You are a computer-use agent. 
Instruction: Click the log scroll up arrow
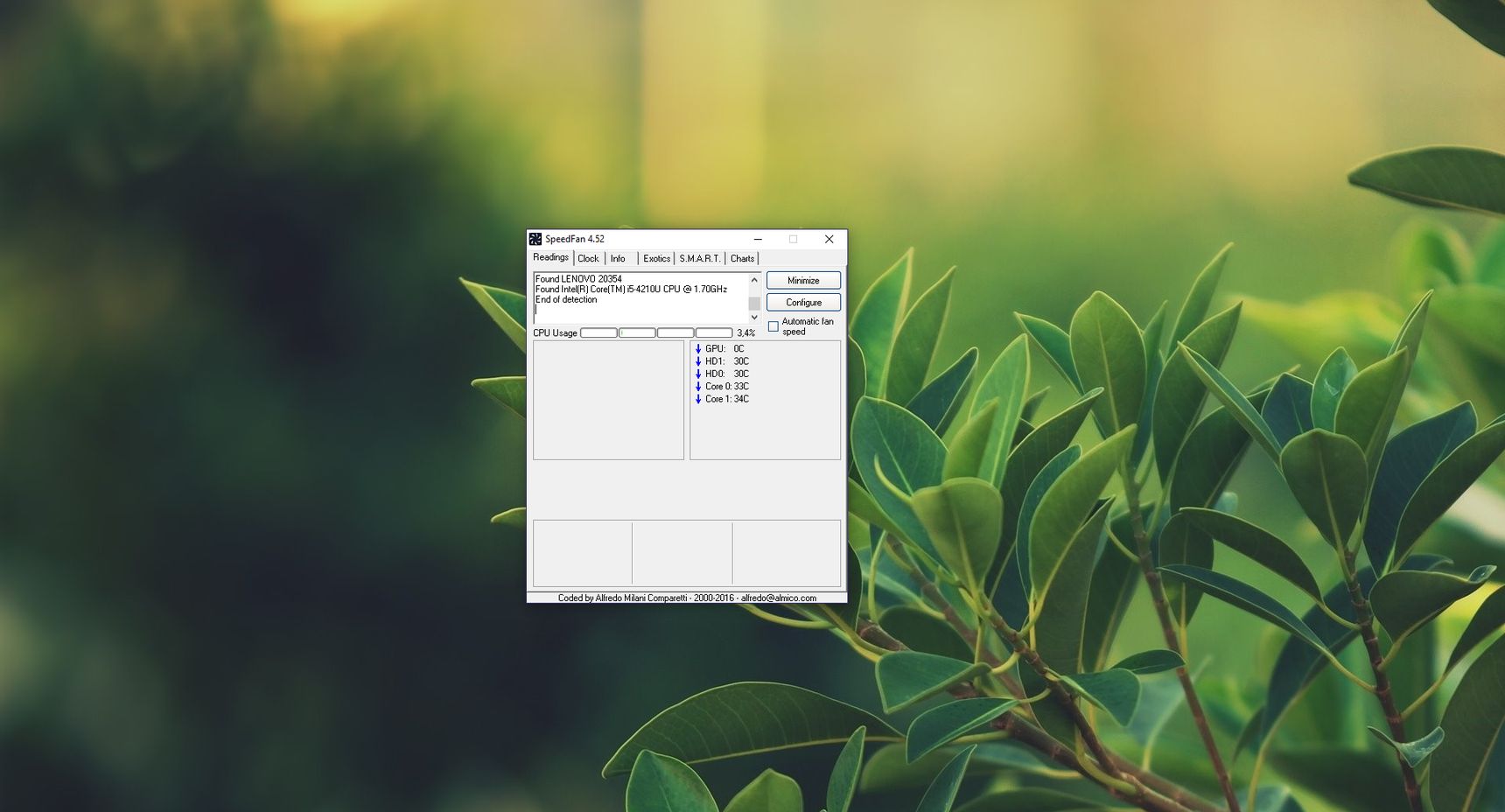(x=754, y=280)
